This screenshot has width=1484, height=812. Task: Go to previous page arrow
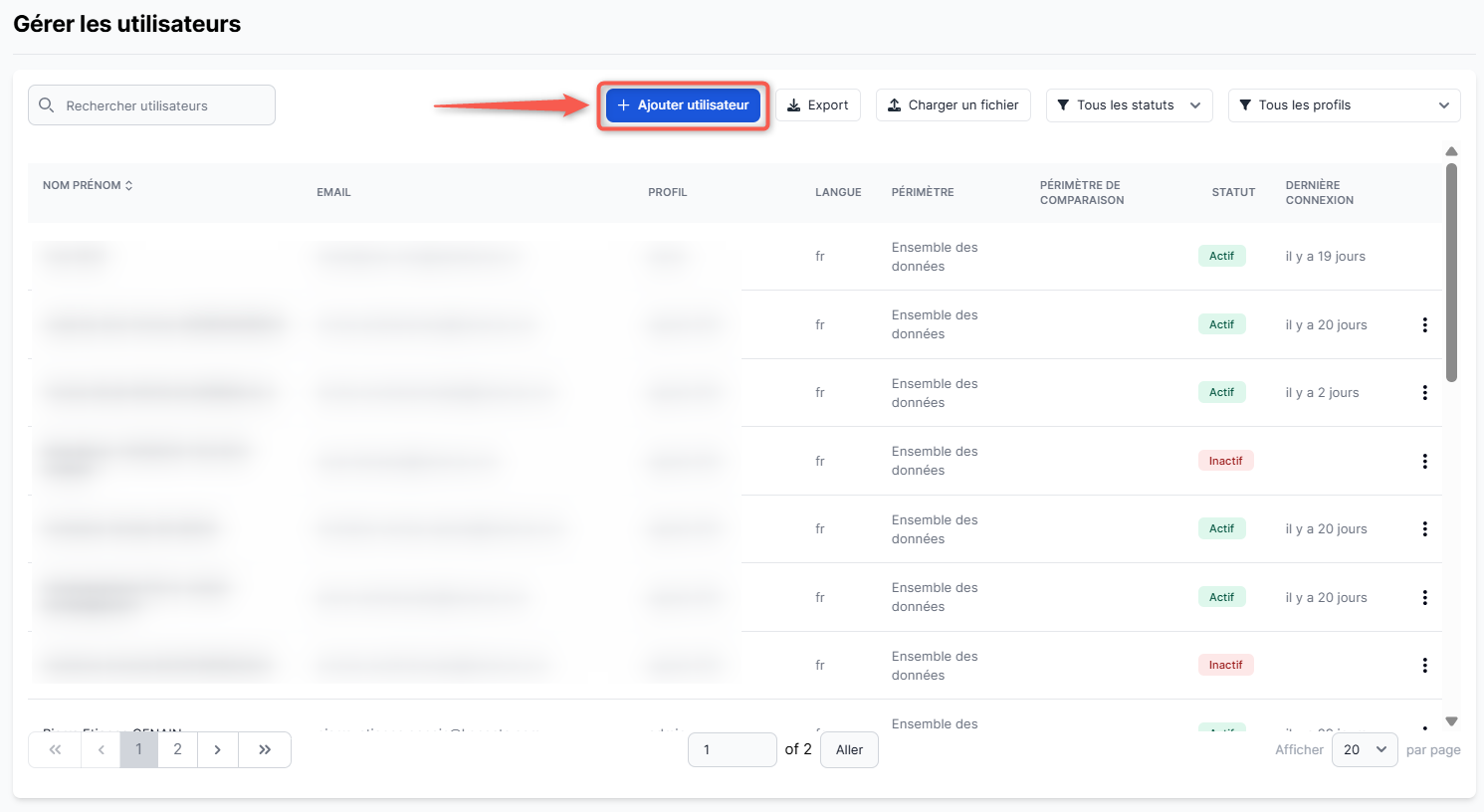(x=101, y=750)
